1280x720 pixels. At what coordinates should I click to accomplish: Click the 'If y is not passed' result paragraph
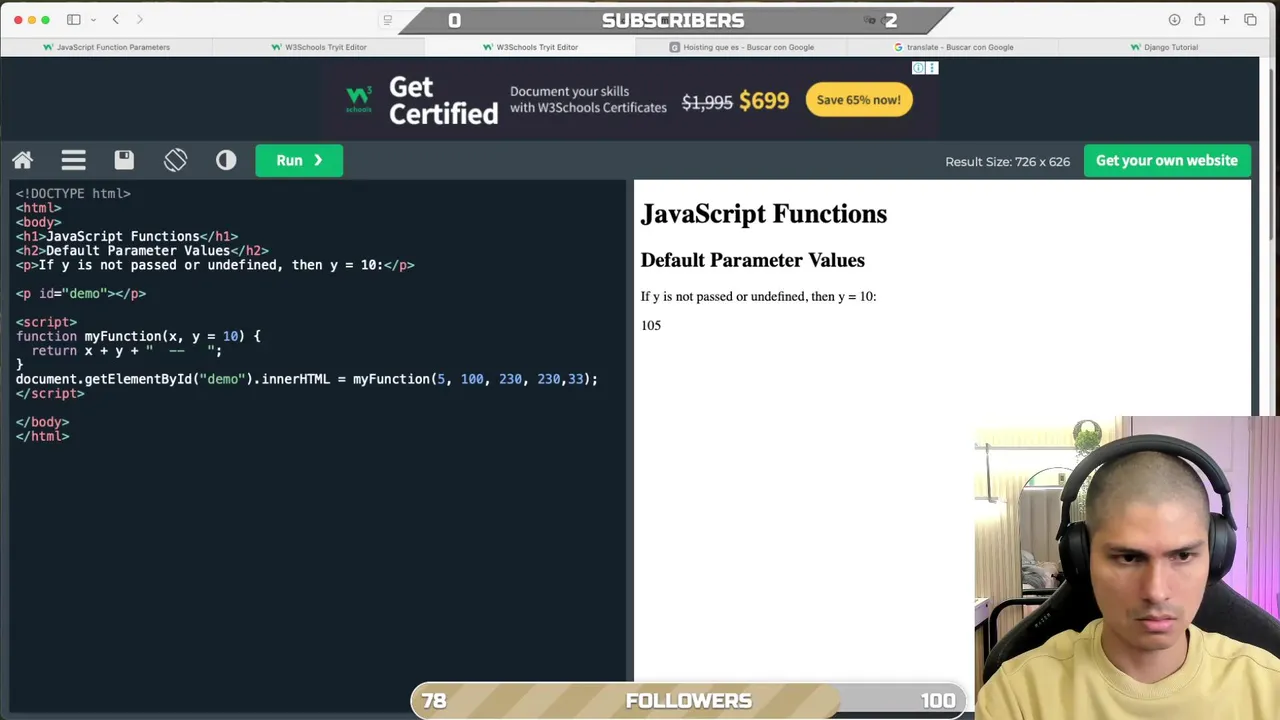pyautogui.click(x=758, y=297)
